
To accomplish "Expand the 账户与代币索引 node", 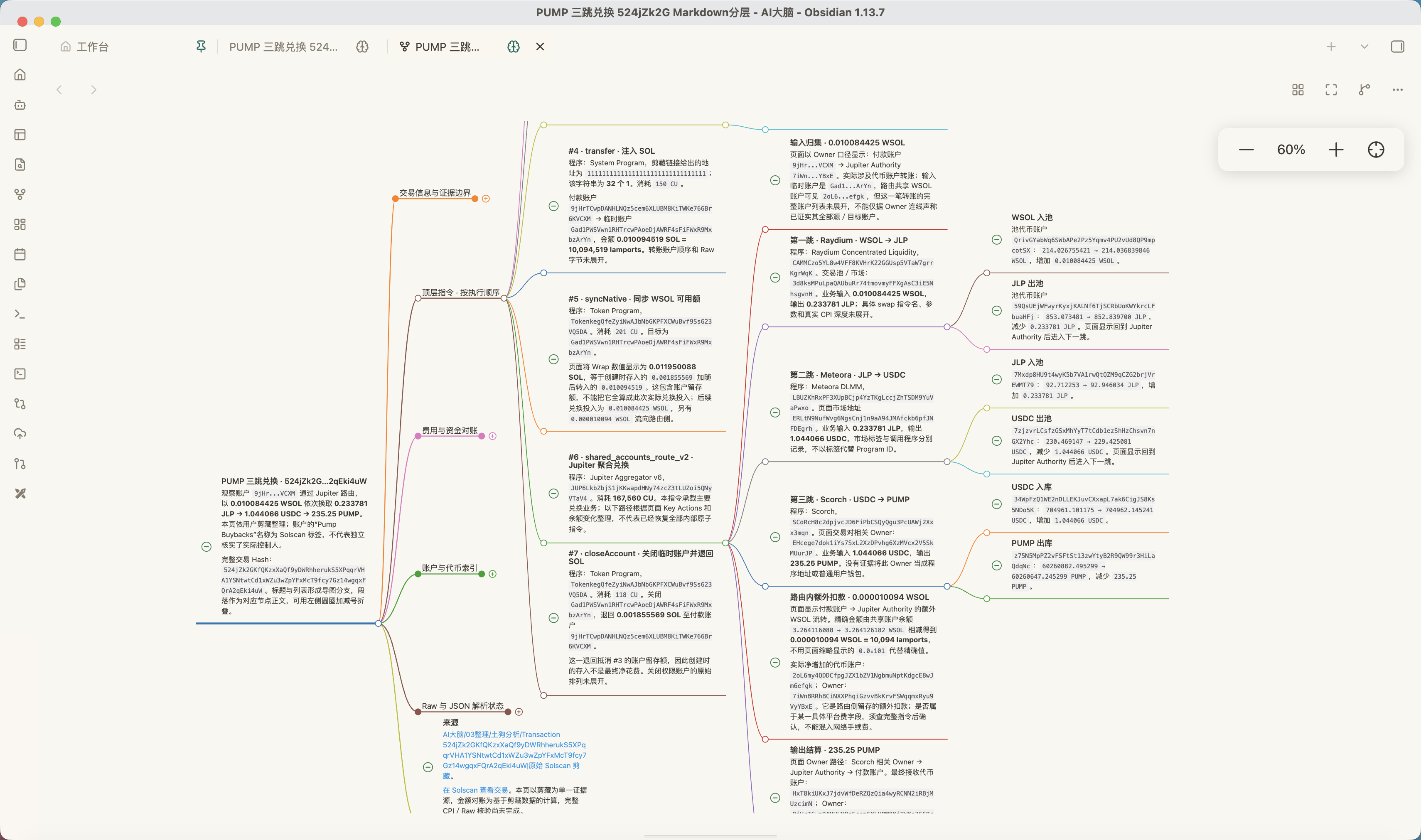I will [492, 574].
